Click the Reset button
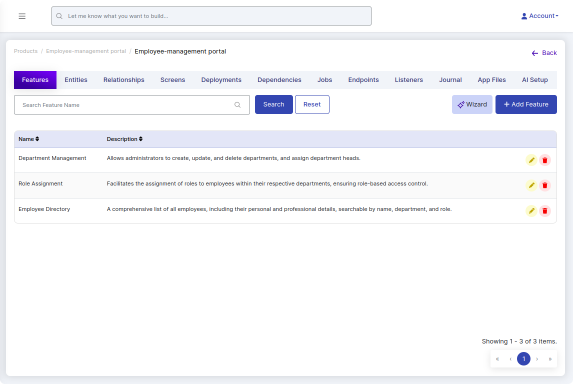The height and width of the screenshot is (384, 573). click(312, 104)
